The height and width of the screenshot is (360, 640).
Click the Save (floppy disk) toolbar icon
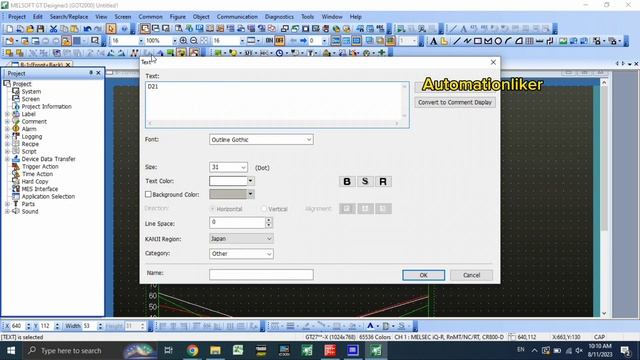coord(40,29)
